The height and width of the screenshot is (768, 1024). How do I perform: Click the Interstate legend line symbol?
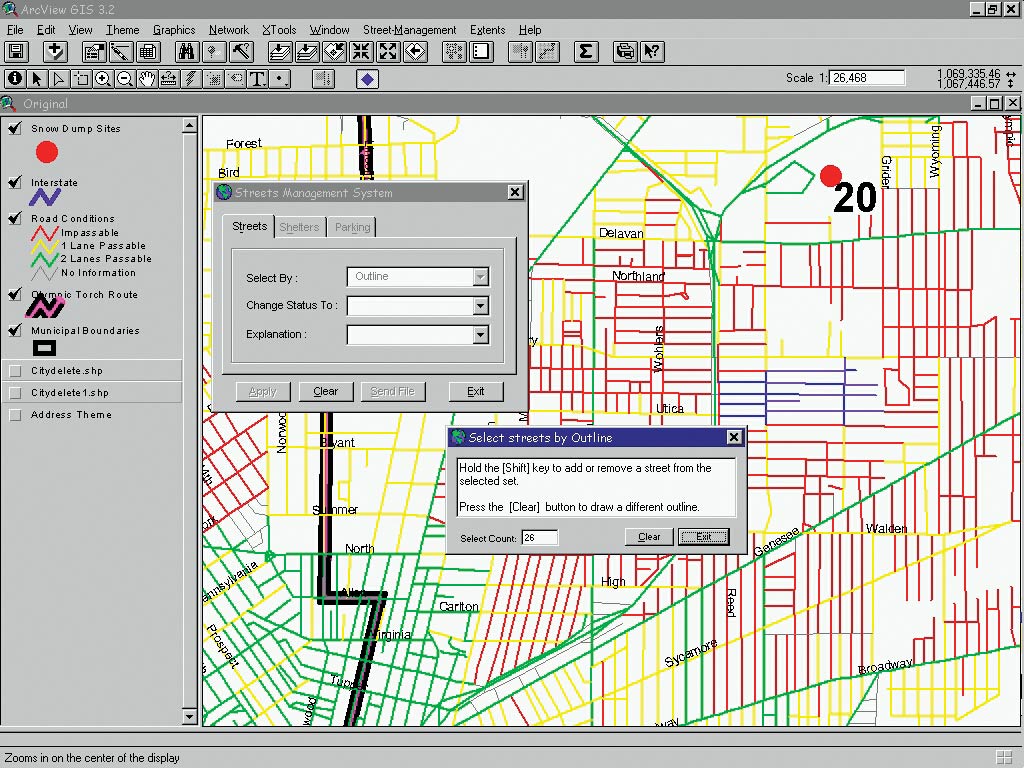(x=44, y=197)
